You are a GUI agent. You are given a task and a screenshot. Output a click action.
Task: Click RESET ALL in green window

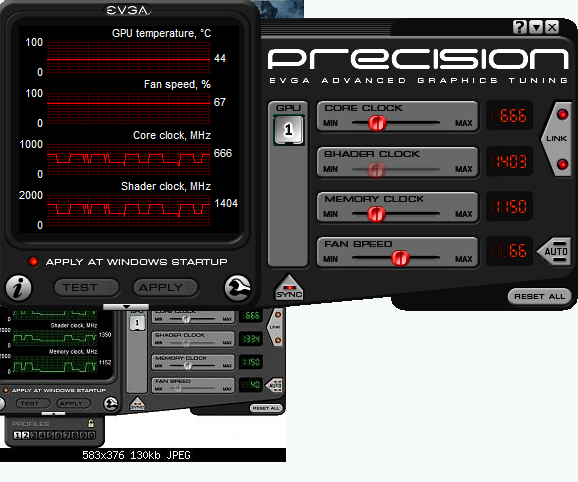266,408
